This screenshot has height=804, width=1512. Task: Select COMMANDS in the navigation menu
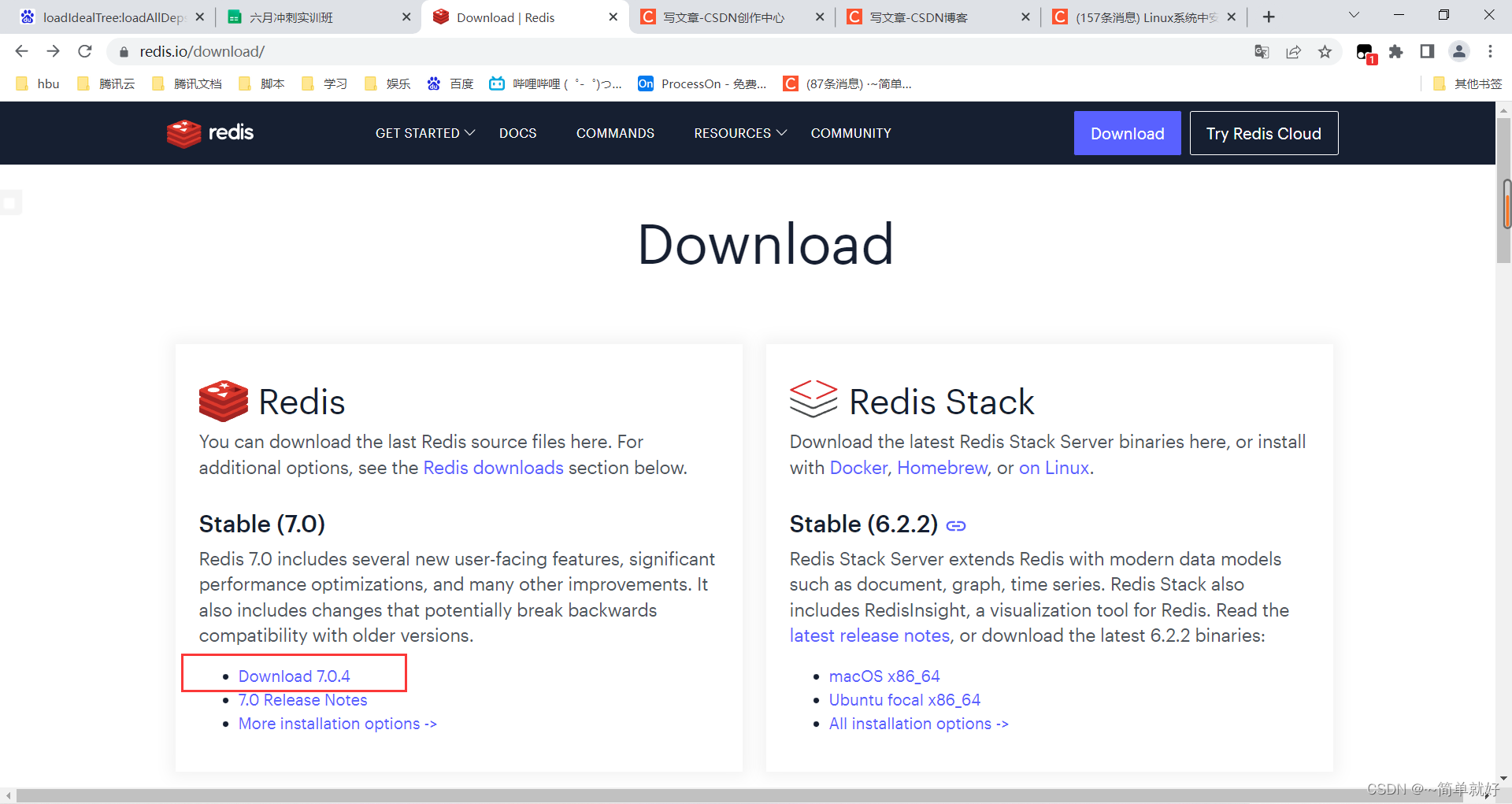615,133
